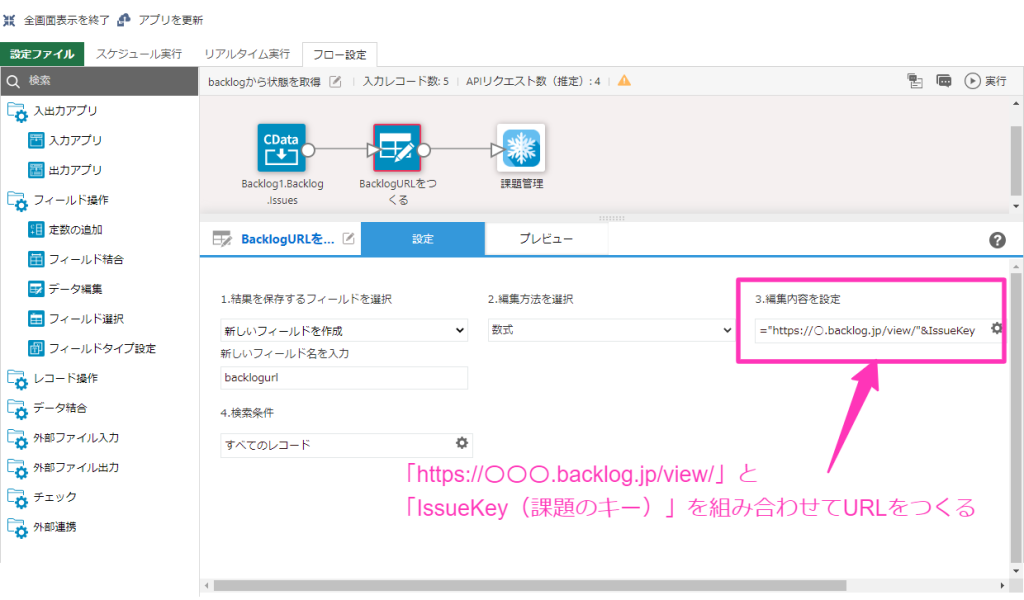Choose the フィールド選択 icon
Viewport: 1024px width, 600px height.
36,319
